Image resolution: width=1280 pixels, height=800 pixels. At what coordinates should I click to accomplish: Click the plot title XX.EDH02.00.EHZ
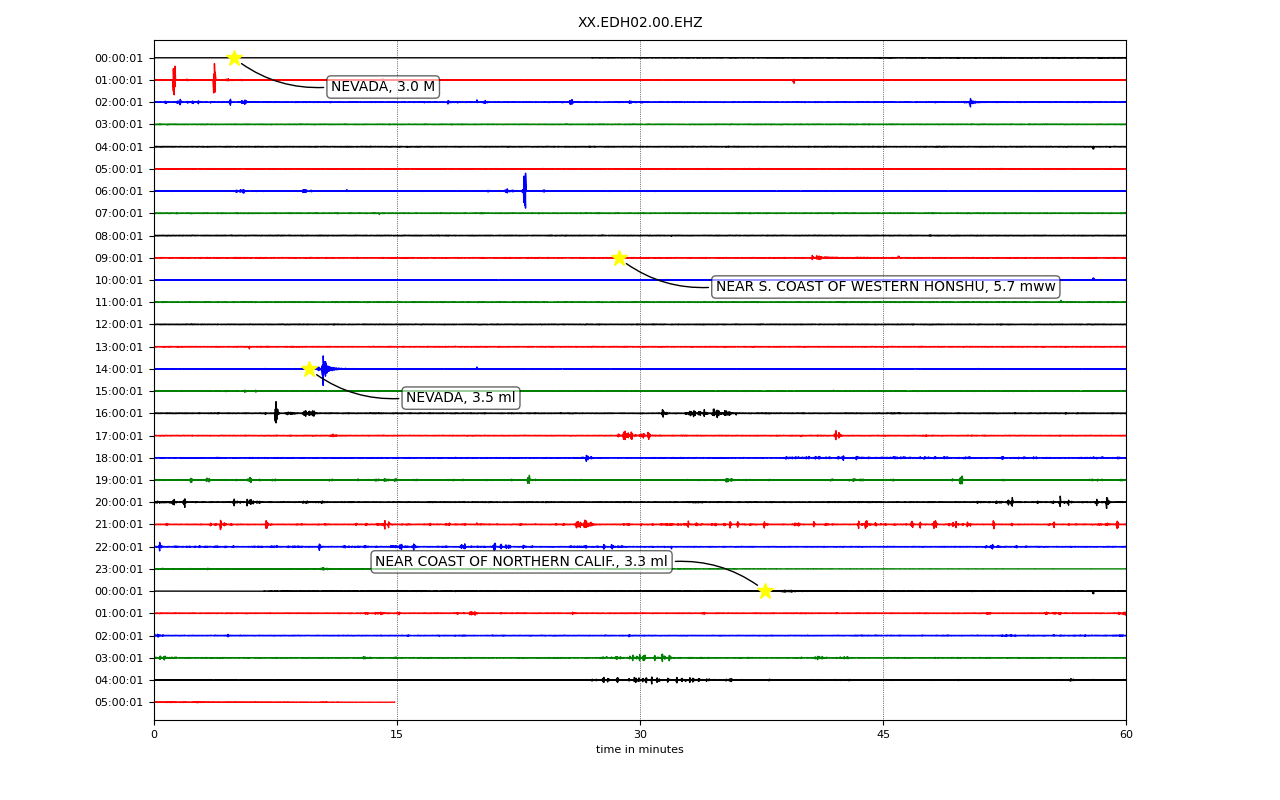640,23
